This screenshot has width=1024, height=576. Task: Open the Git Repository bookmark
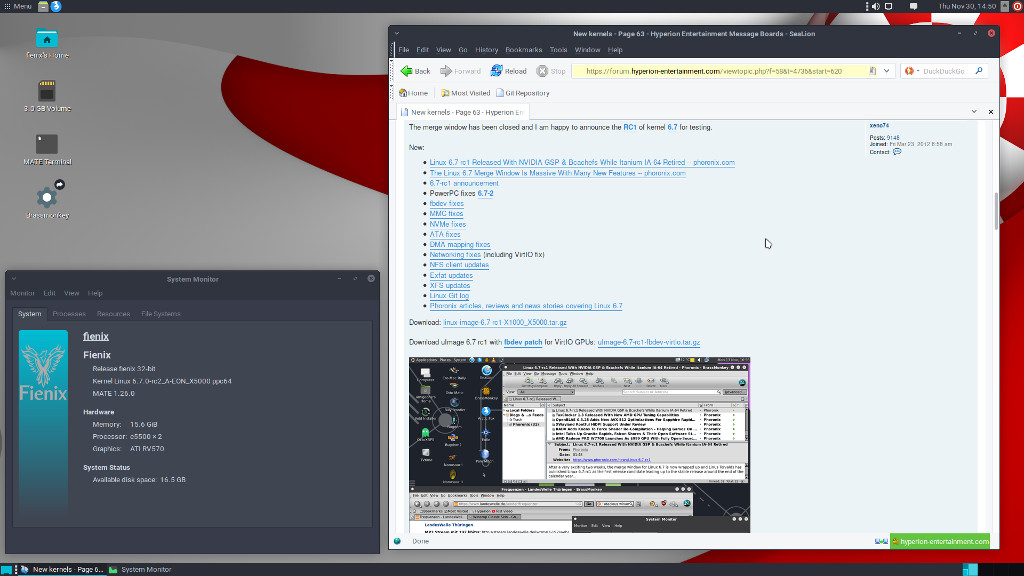[522, 93]
